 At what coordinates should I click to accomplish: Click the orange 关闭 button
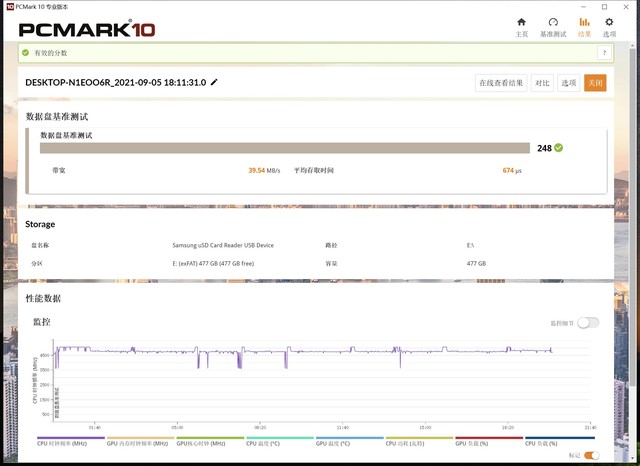[595, 83]
